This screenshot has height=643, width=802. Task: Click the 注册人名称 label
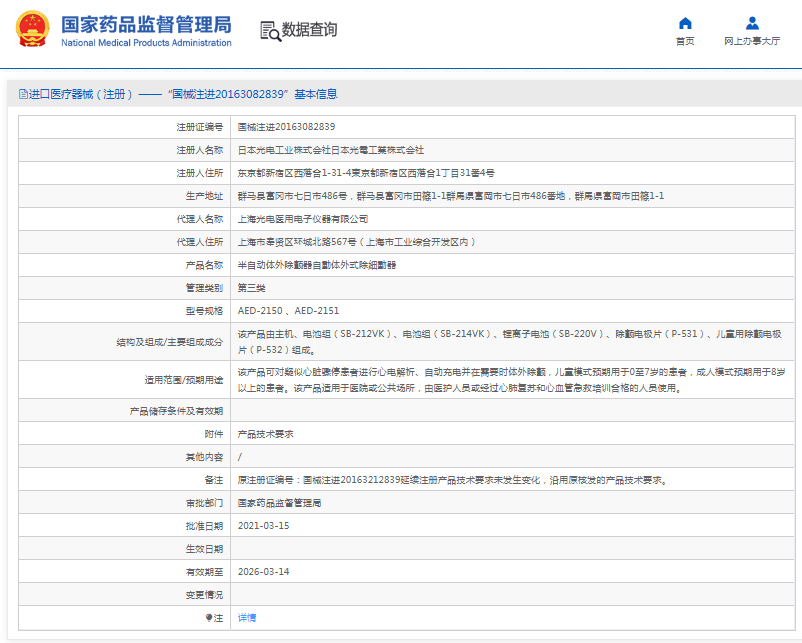(x=200, y=150)
